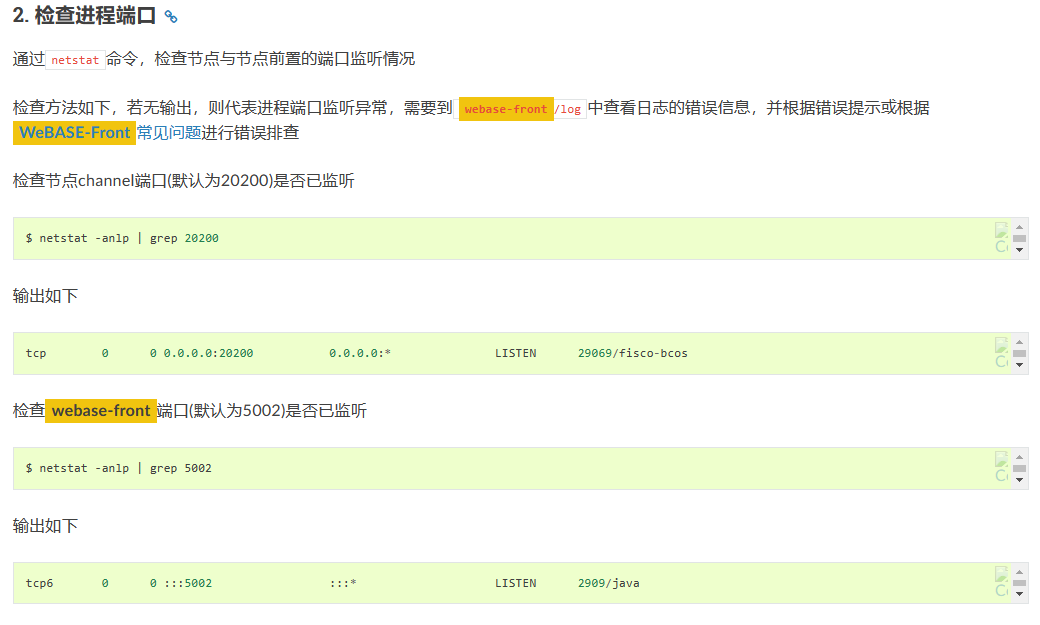This screenshot has width=1040, height=625.
Task: Click copy icon in grep 20200 code block
Action: pyautogui.click(x=1001, y=238)
